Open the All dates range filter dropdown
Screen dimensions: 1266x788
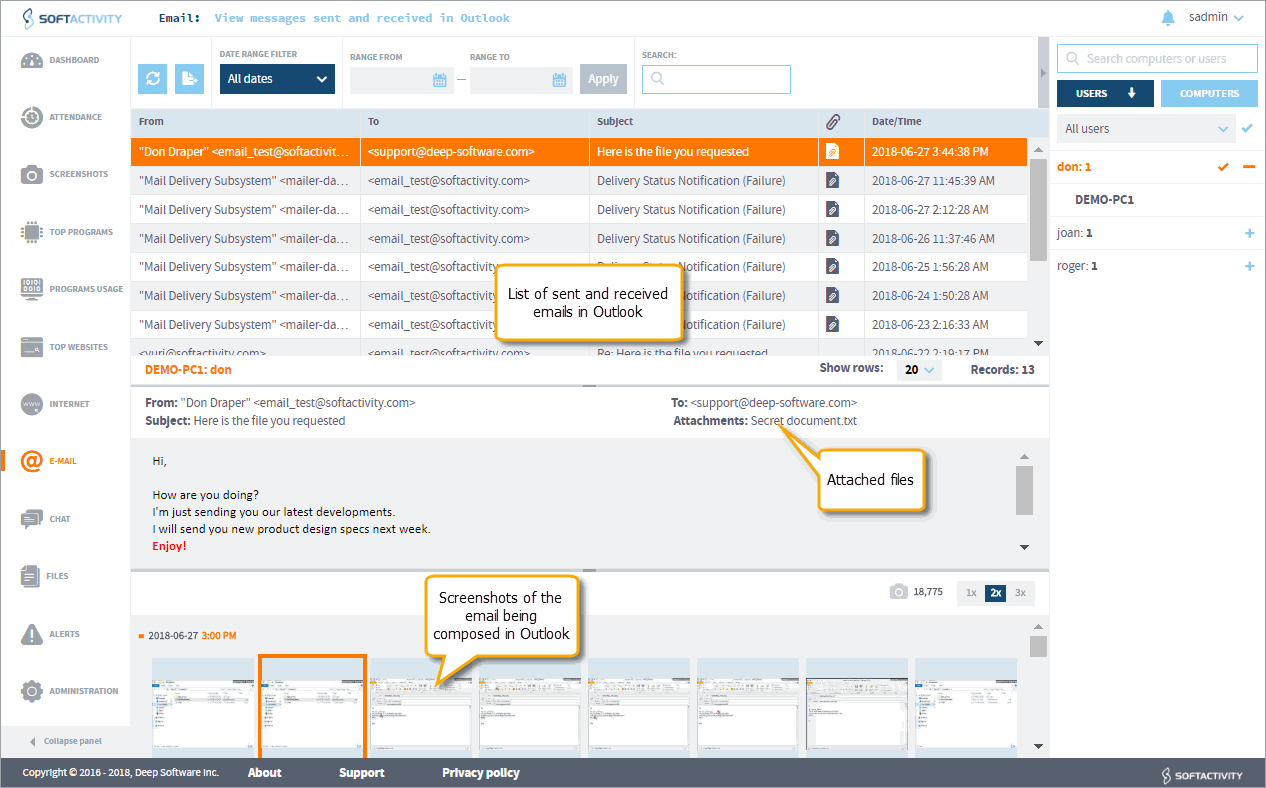click(277, 79)
